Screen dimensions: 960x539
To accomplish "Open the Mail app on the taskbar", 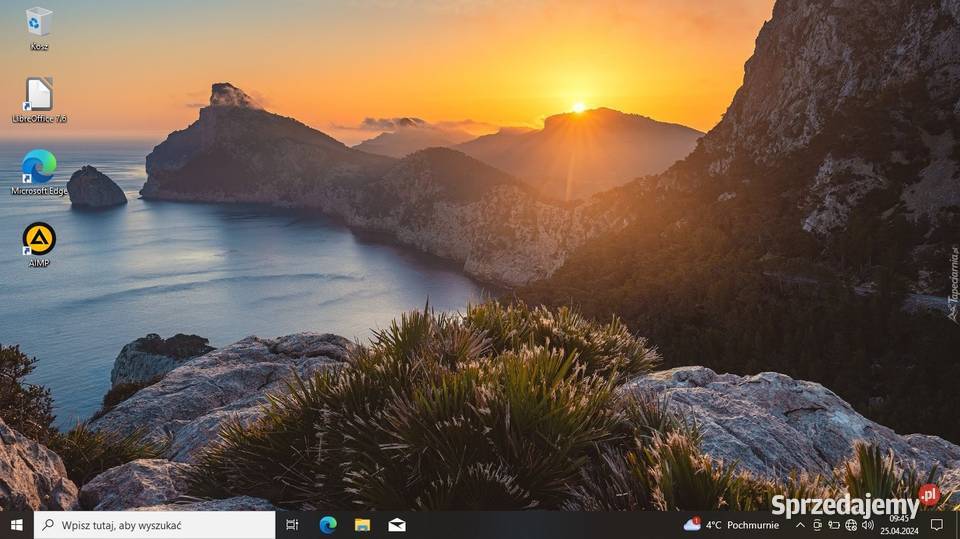I will (x=397, y=525).
